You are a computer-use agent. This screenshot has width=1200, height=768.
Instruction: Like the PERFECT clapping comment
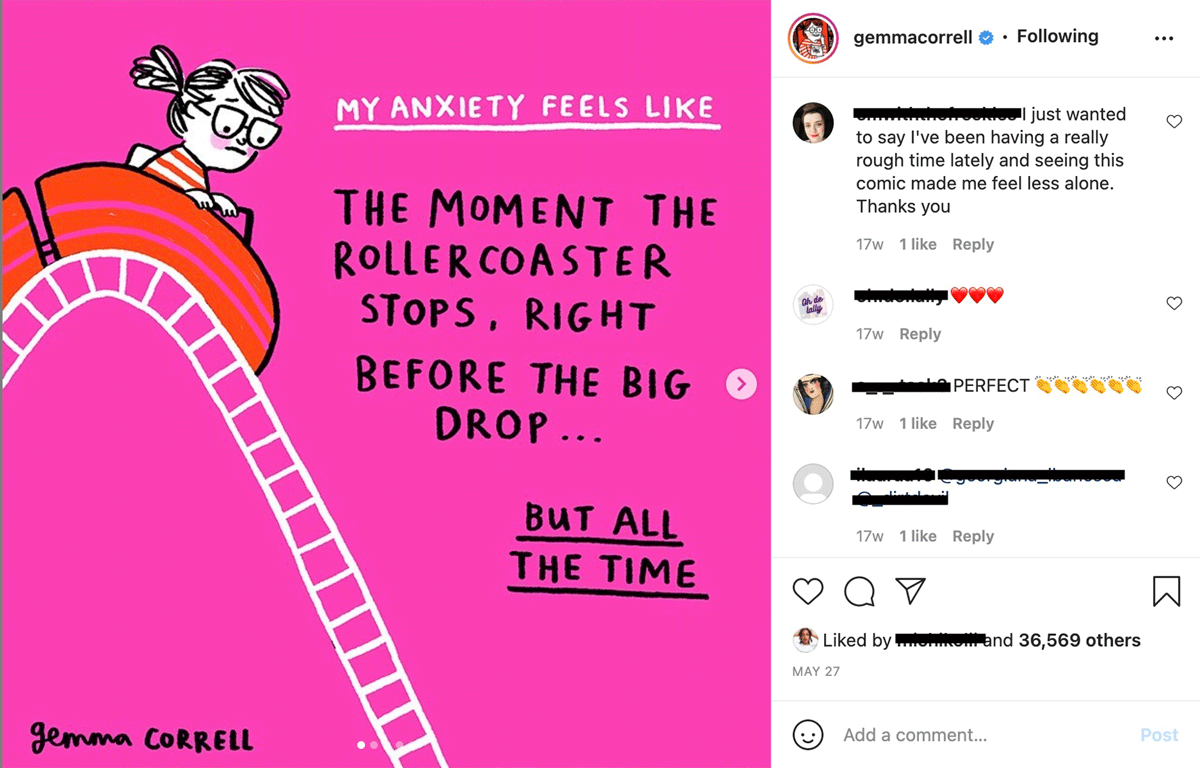(1174, 393)
